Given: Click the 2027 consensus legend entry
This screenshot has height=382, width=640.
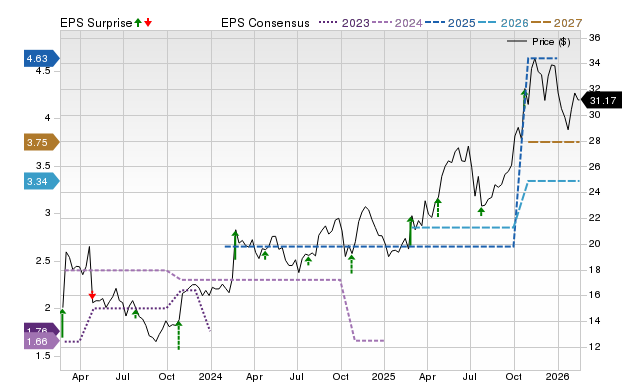Looking at the screenshot, I should coord(556,23).
